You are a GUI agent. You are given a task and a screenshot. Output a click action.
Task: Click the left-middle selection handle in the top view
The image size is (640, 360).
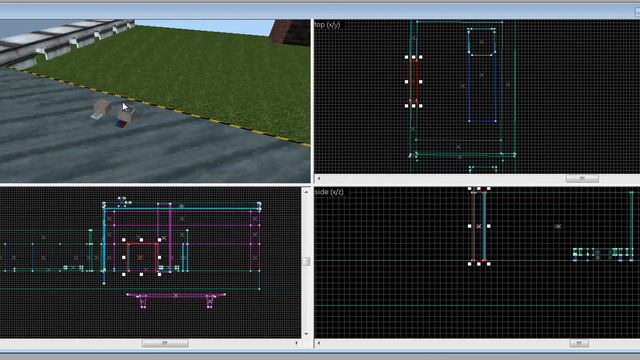click(x=407, y=82)
